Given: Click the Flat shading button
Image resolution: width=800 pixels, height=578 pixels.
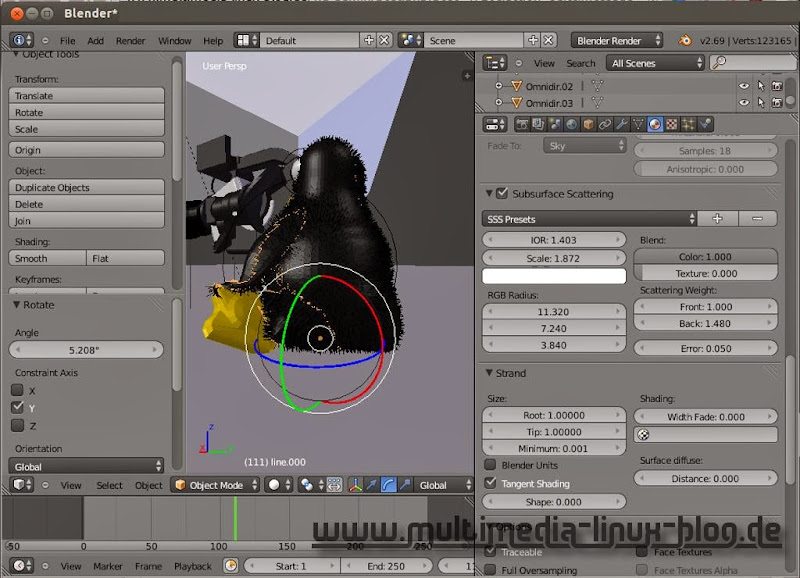Looking at the screenshot, I should [x=126, y=258].
